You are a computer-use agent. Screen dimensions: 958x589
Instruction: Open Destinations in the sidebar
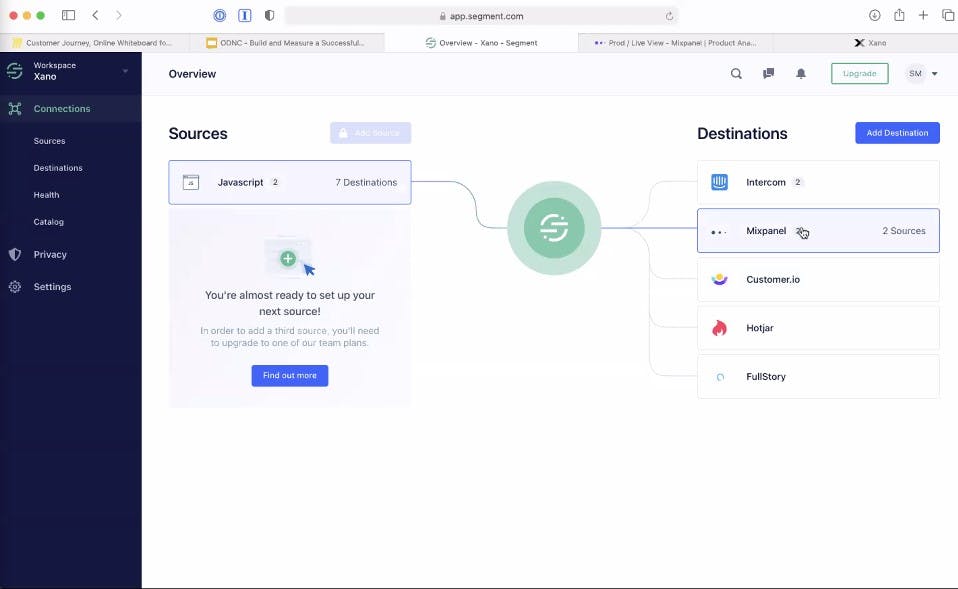(x=58, y=168)
